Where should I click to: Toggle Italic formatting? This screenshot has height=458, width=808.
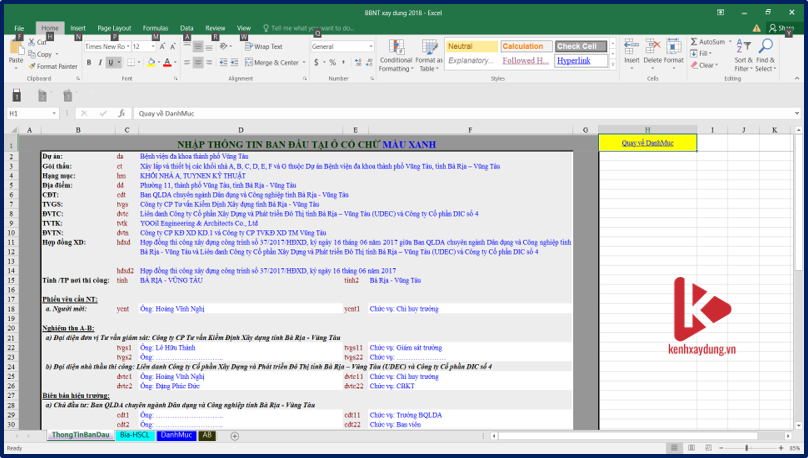(100, 62)
